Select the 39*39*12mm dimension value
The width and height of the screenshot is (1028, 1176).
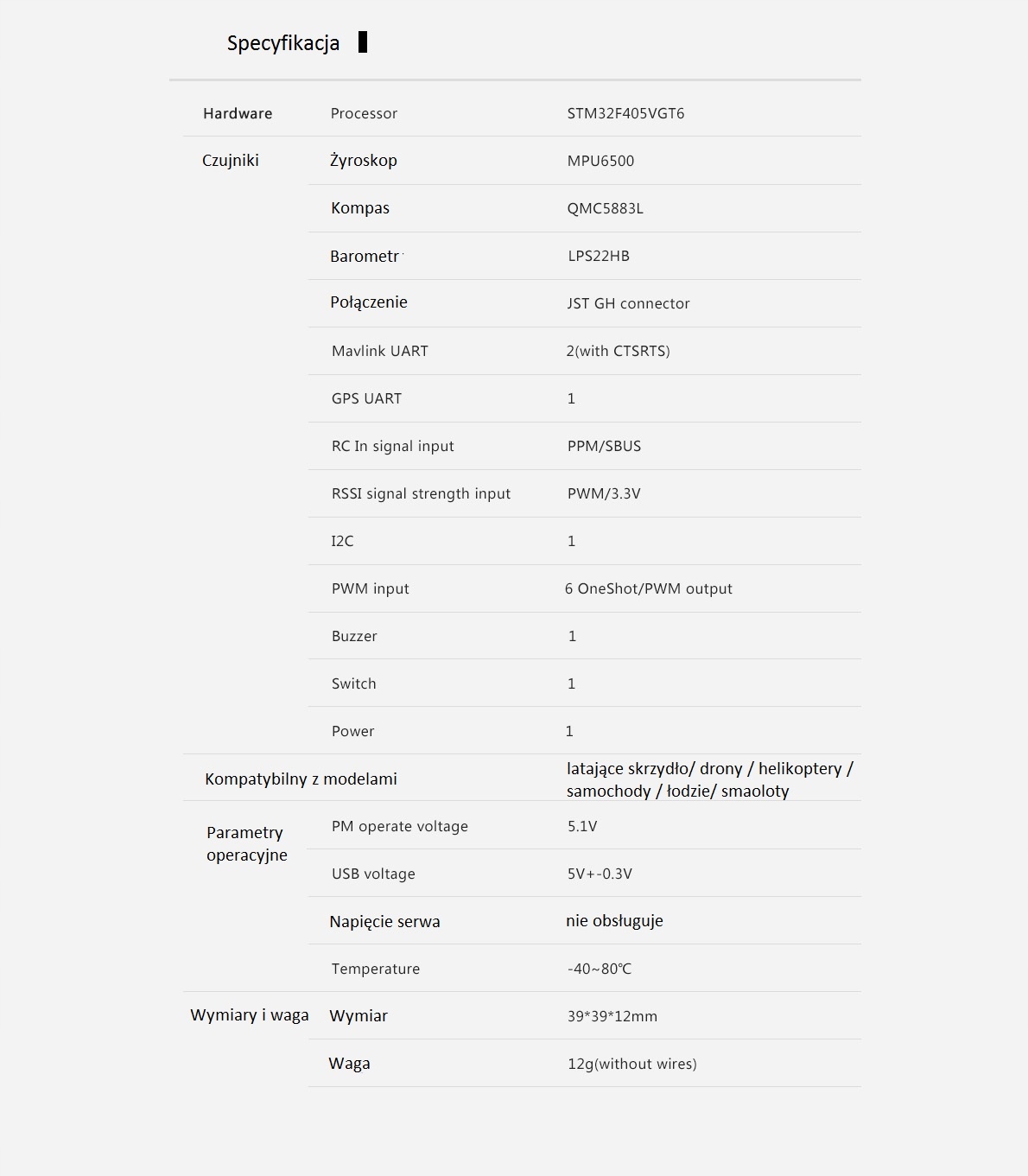[612, 1016]
